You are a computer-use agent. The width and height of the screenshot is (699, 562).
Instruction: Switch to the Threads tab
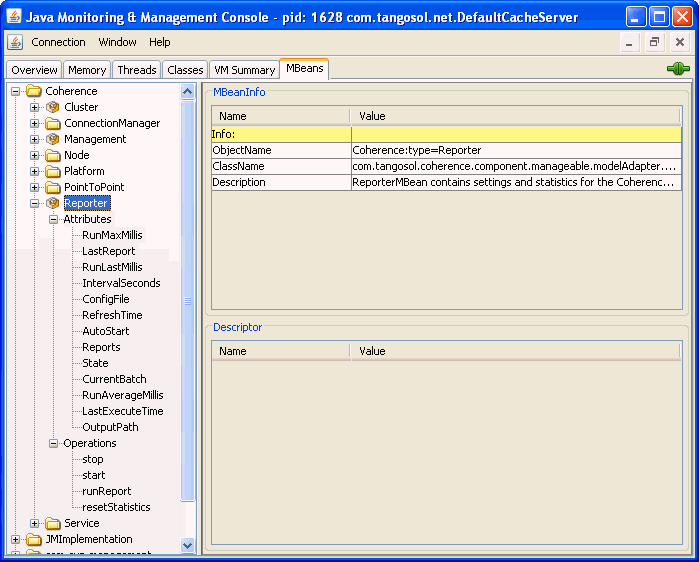click(x=137, y=70)
